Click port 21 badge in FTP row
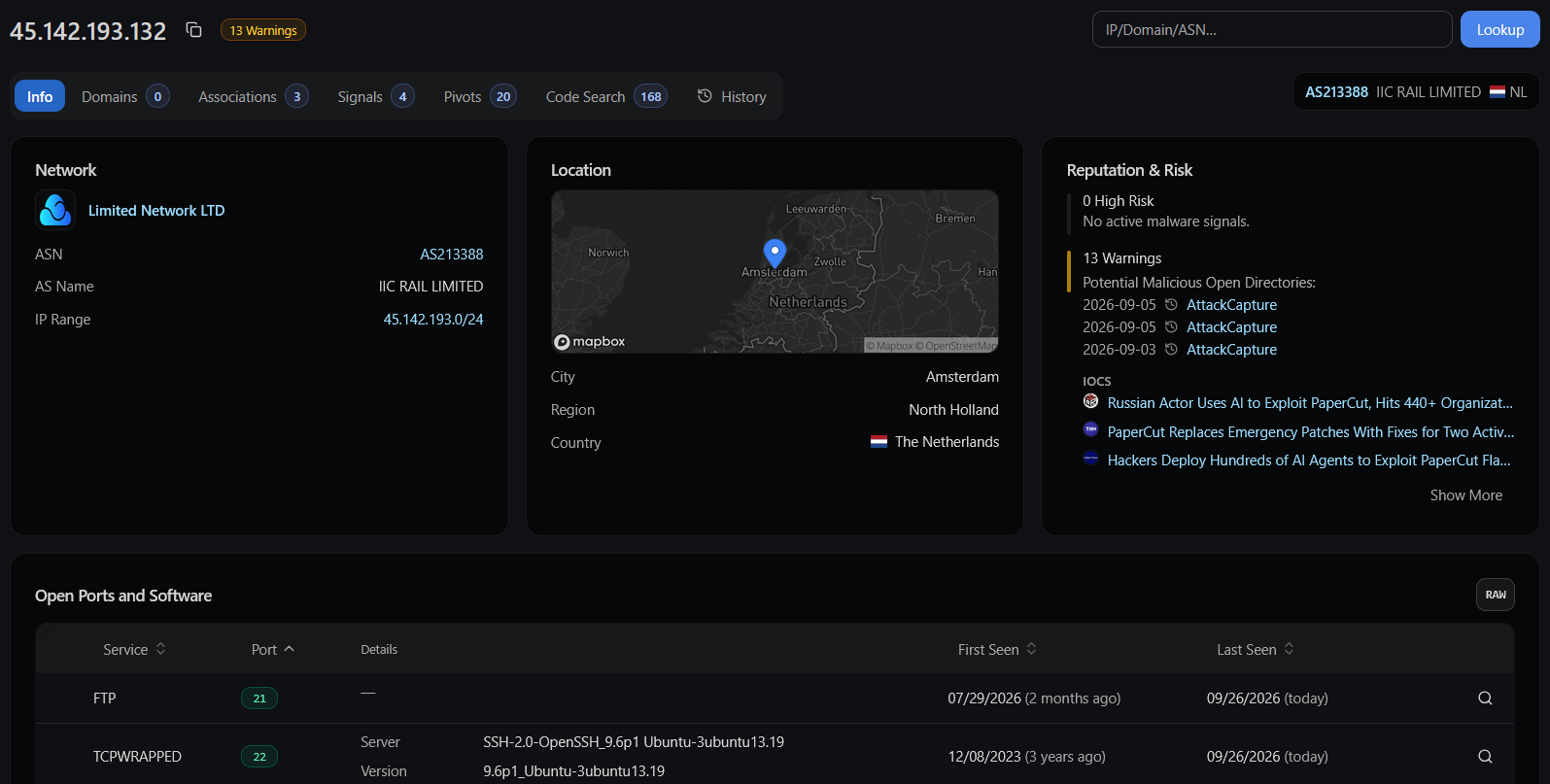 pyautogui.click(x=259, y=698)
